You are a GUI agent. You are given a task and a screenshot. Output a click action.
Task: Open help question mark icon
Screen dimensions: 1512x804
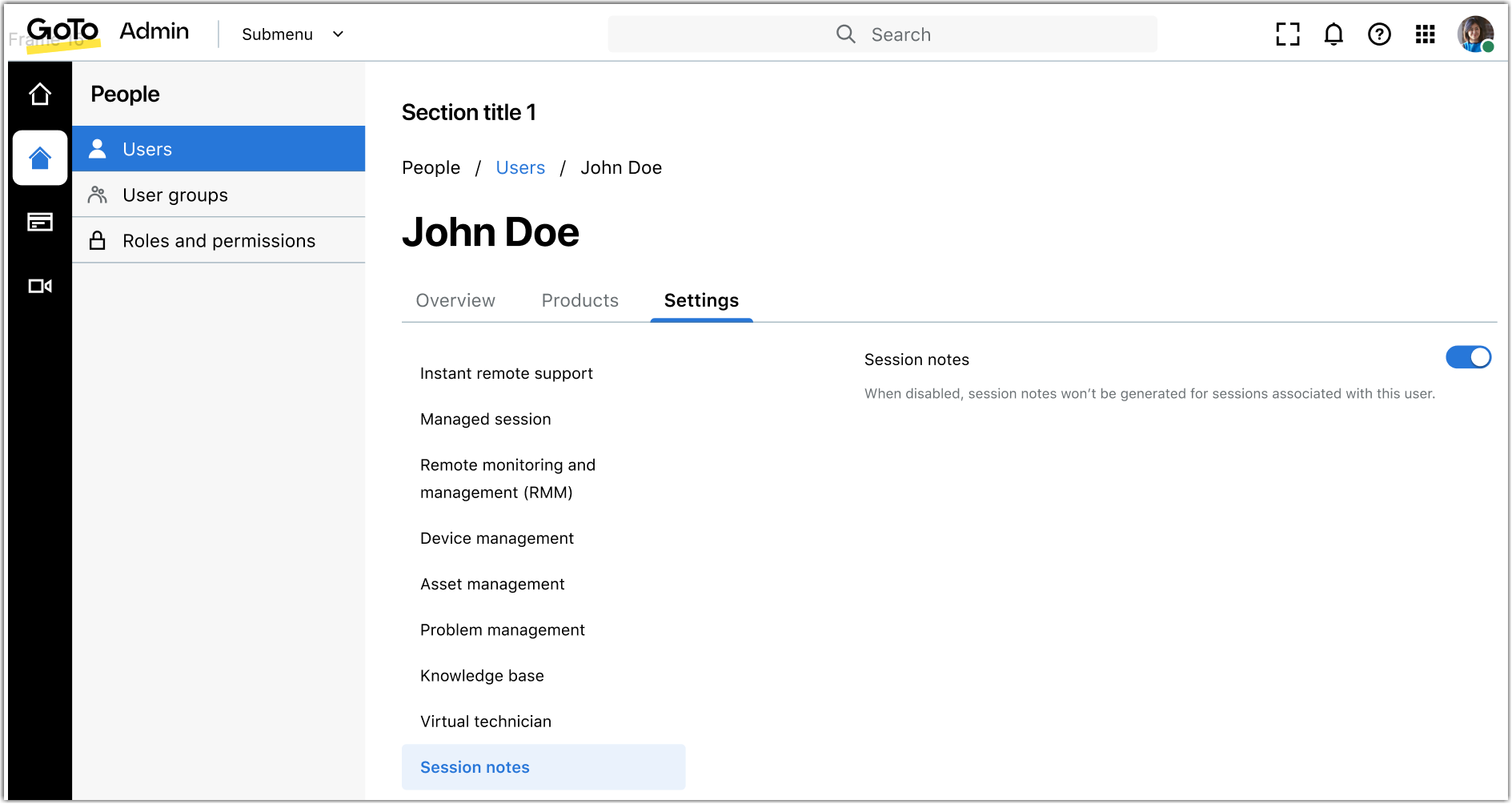(1378, 34)
